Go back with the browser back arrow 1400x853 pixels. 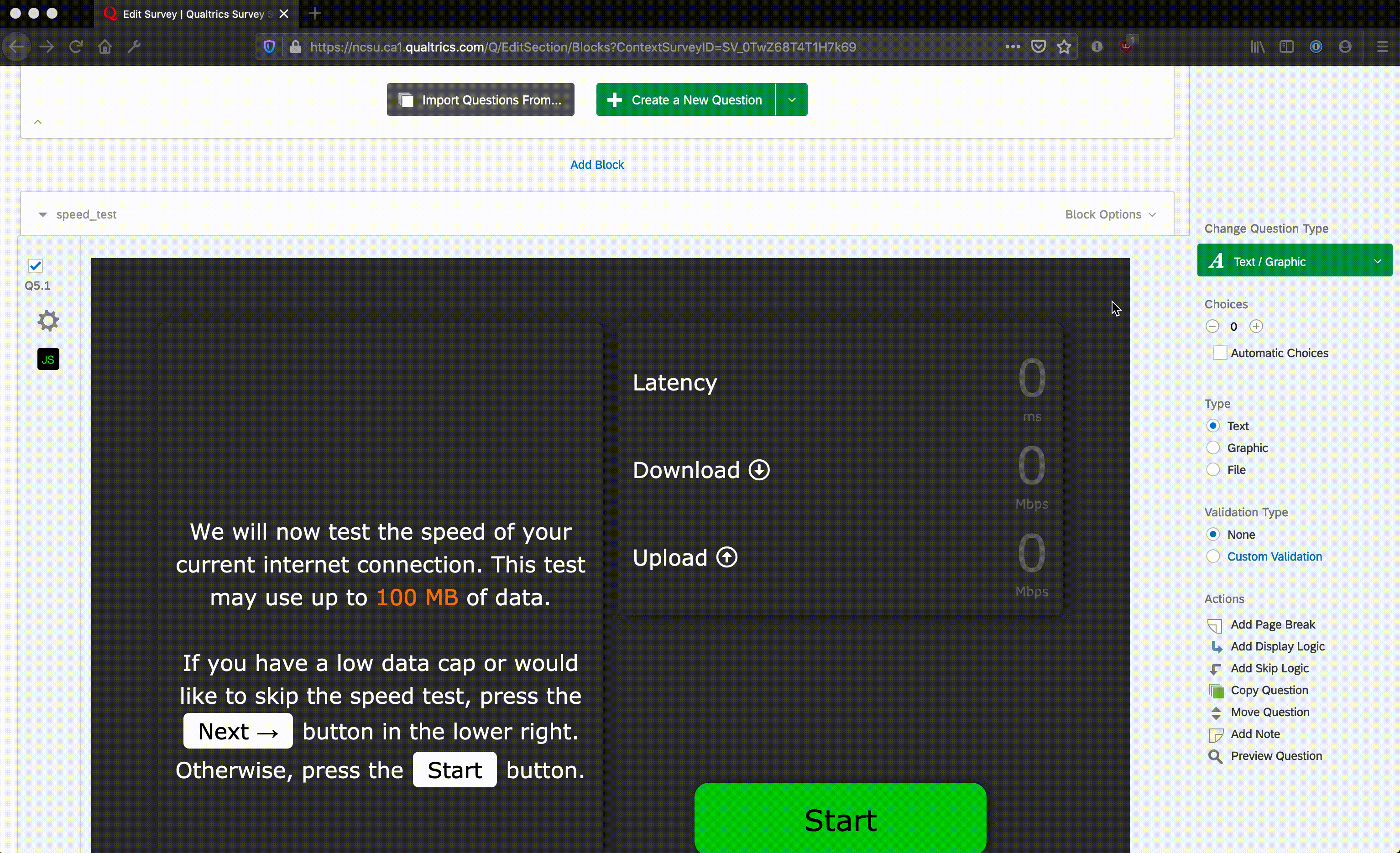tap(16, 47)
